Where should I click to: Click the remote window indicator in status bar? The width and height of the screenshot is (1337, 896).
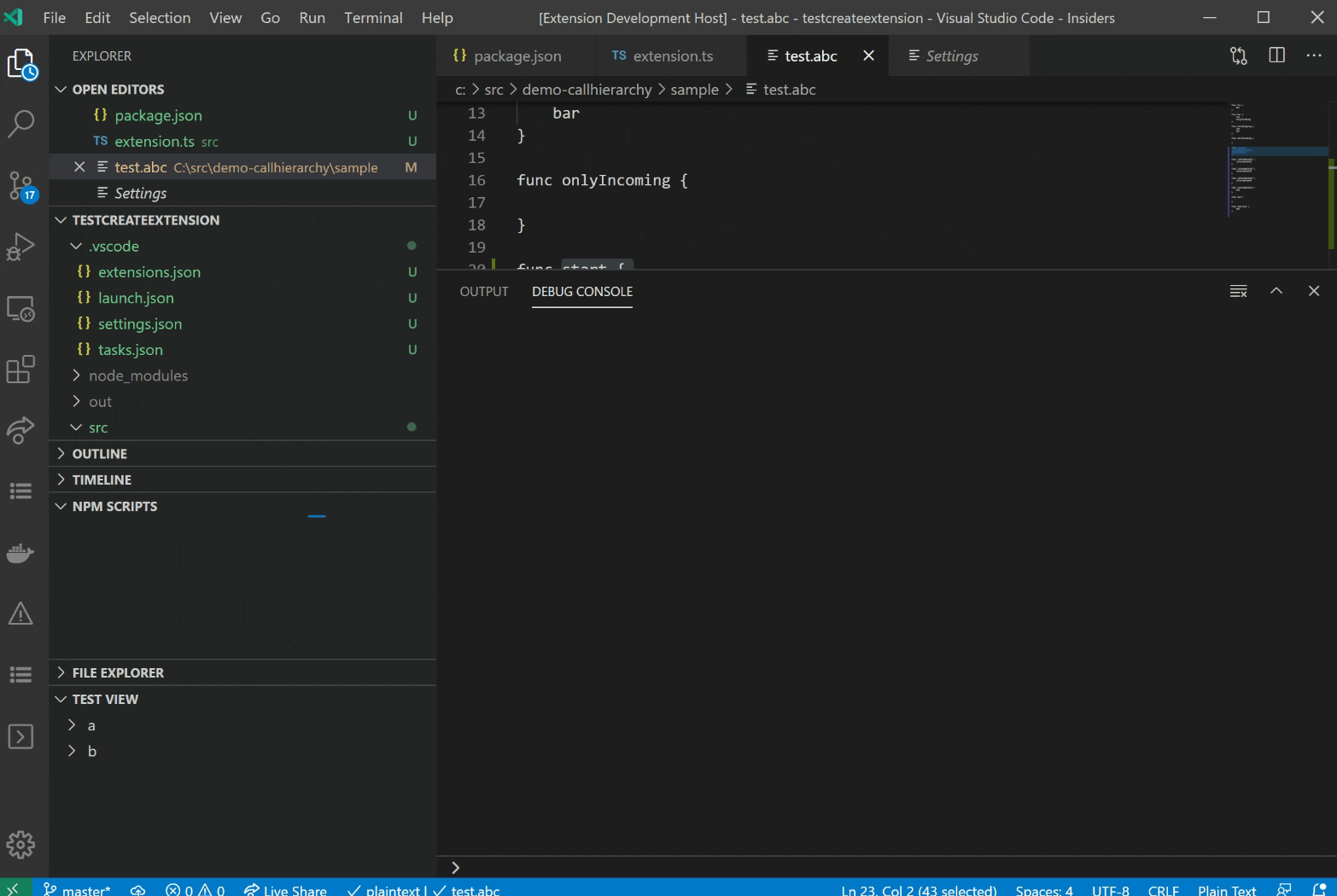click(x=15, y=888)
